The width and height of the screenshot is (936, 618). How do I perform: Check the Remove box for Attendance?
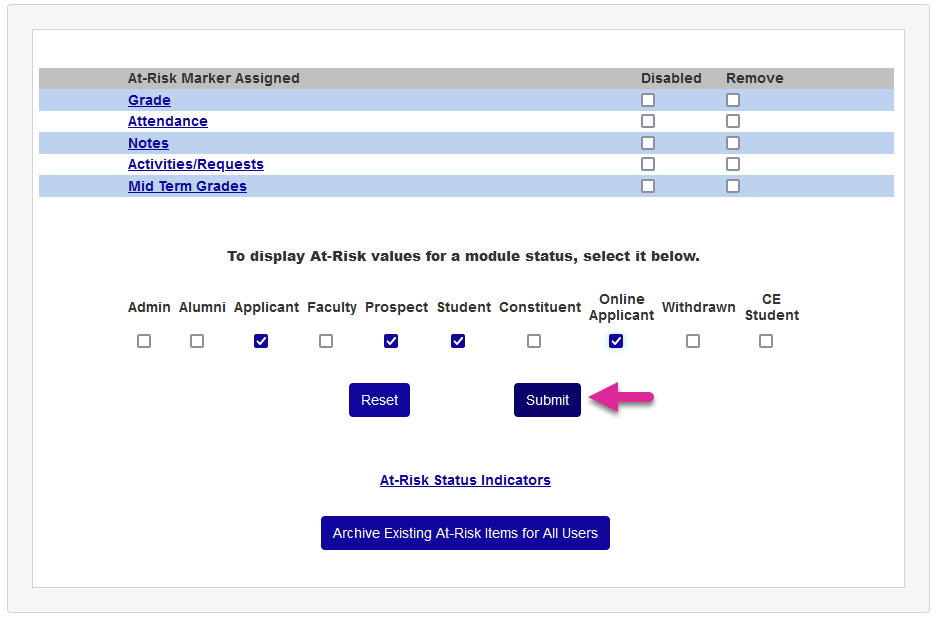[x=733, y=121]
